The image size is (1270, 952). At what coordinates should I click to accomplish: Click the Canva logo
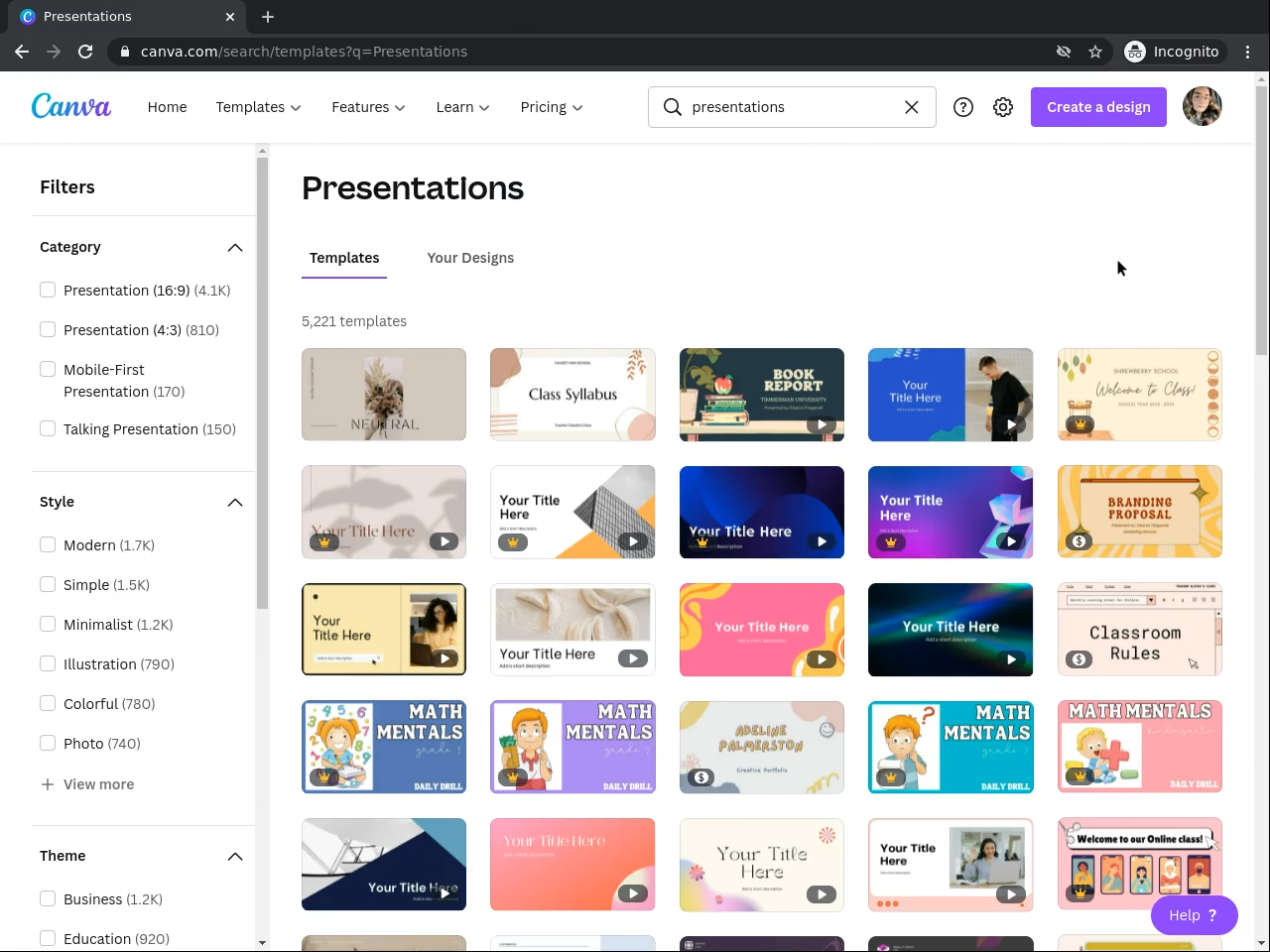(x=71, y=106)
